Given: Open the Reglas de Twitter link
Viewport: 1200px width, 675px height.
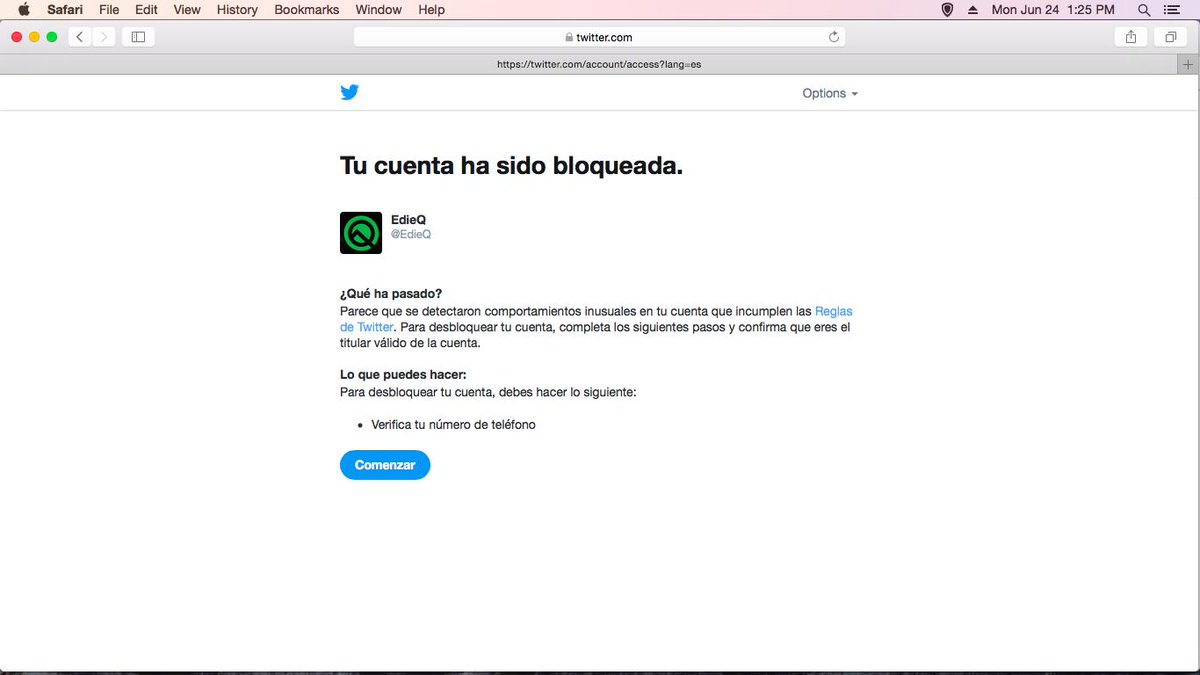Looking at the screenshot, I should [x=834, y=311].
